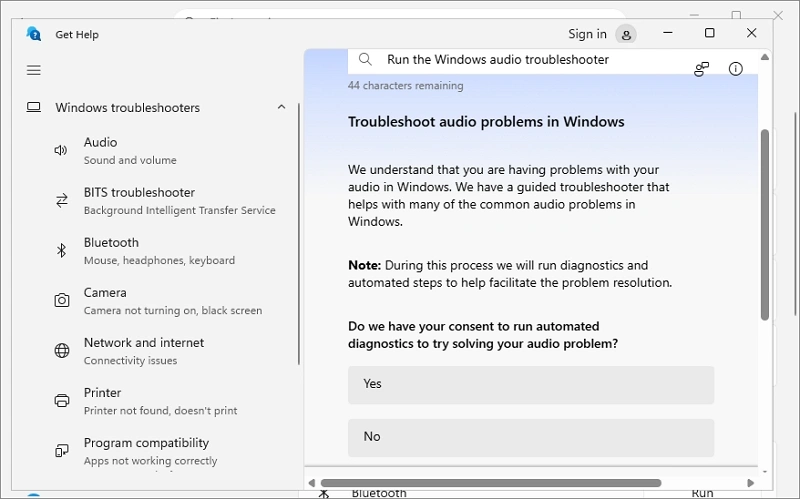Click 'Connectivity issues' subtitle text

point(130,360)
